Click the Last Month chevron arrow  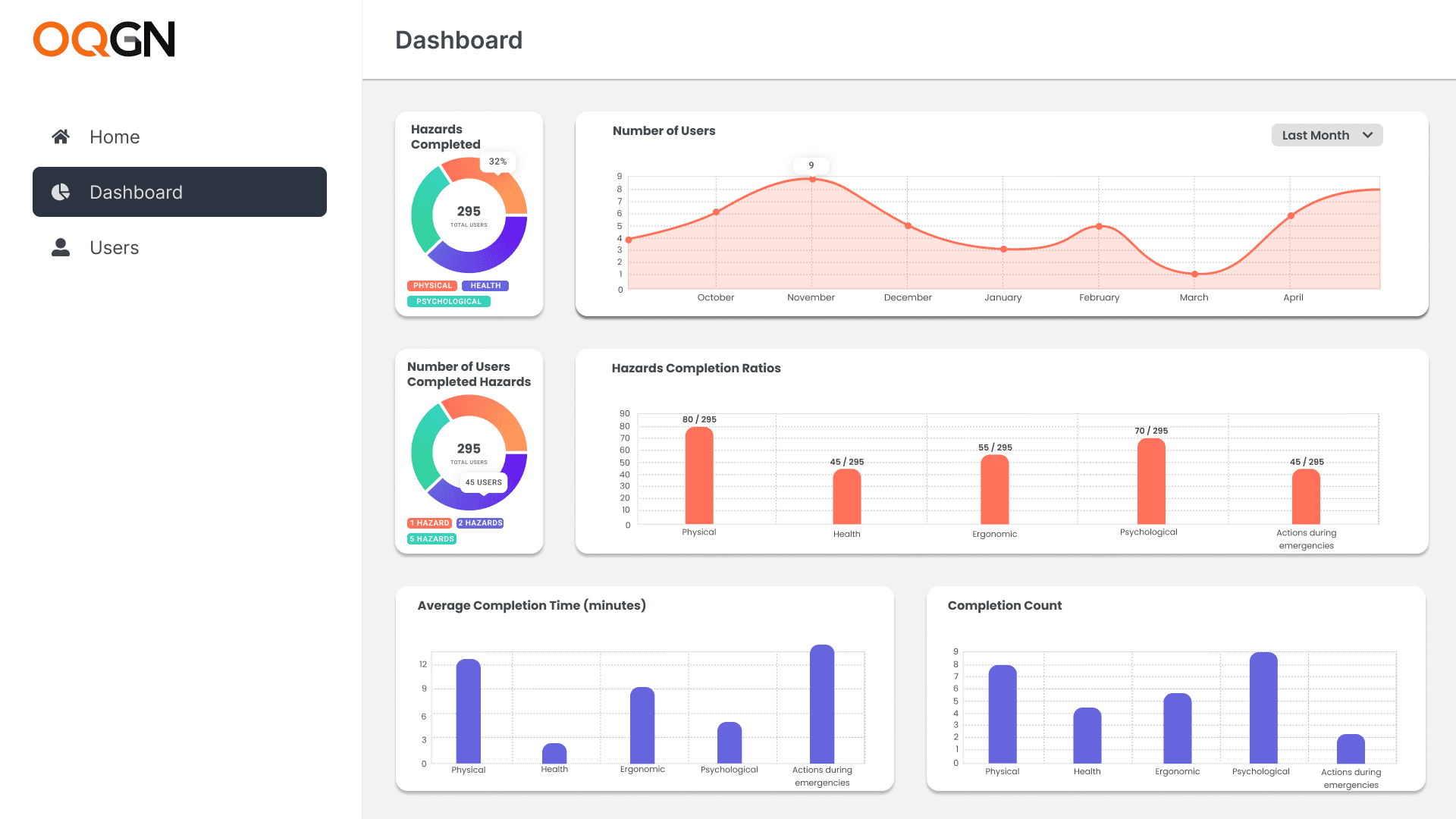pos(1367,135)
